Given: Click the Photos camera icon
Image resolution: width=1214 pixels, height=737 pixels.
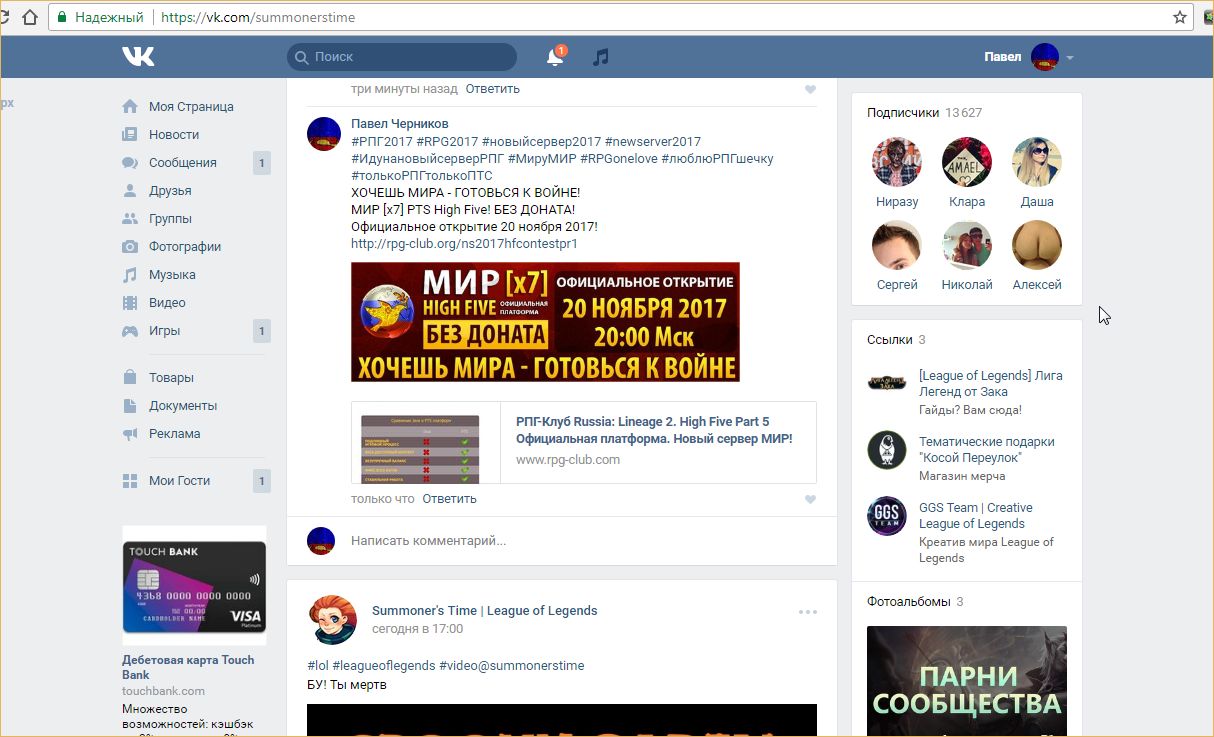Looking at the screenshot, I should (x=130, y=247).
